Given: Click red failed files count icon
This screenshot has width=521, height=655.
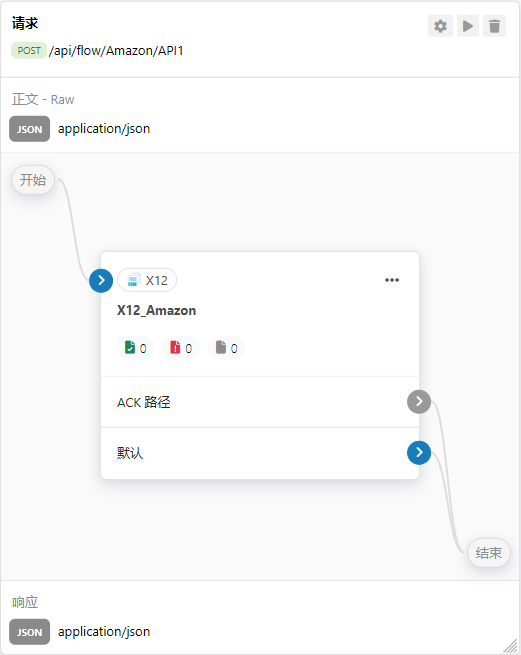Looking at the screenshot, I should [175, 347].
